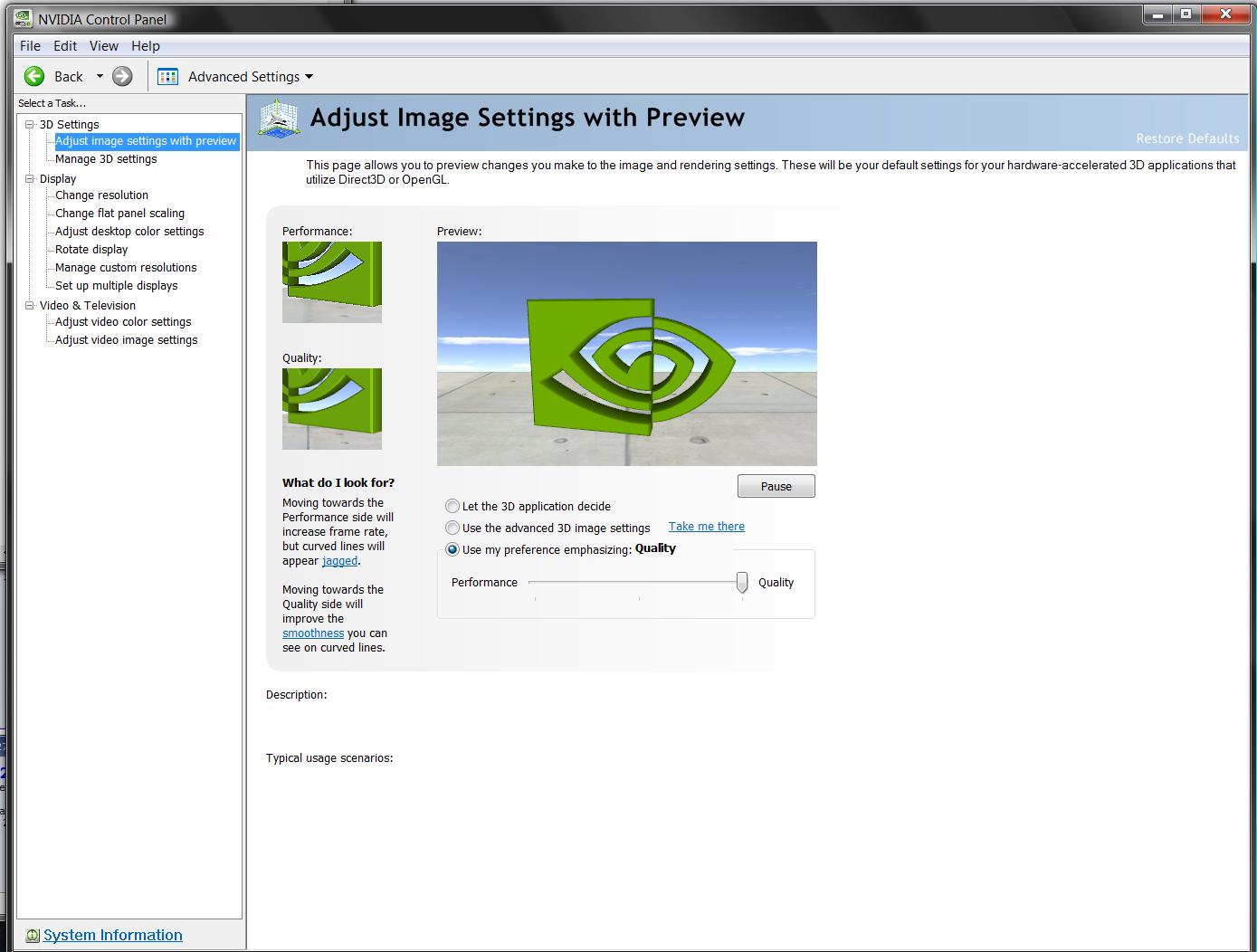Minimize the NVIDIA Control Panel window
Viewport: 1257px width, 952px height.
pos(1158,14)
